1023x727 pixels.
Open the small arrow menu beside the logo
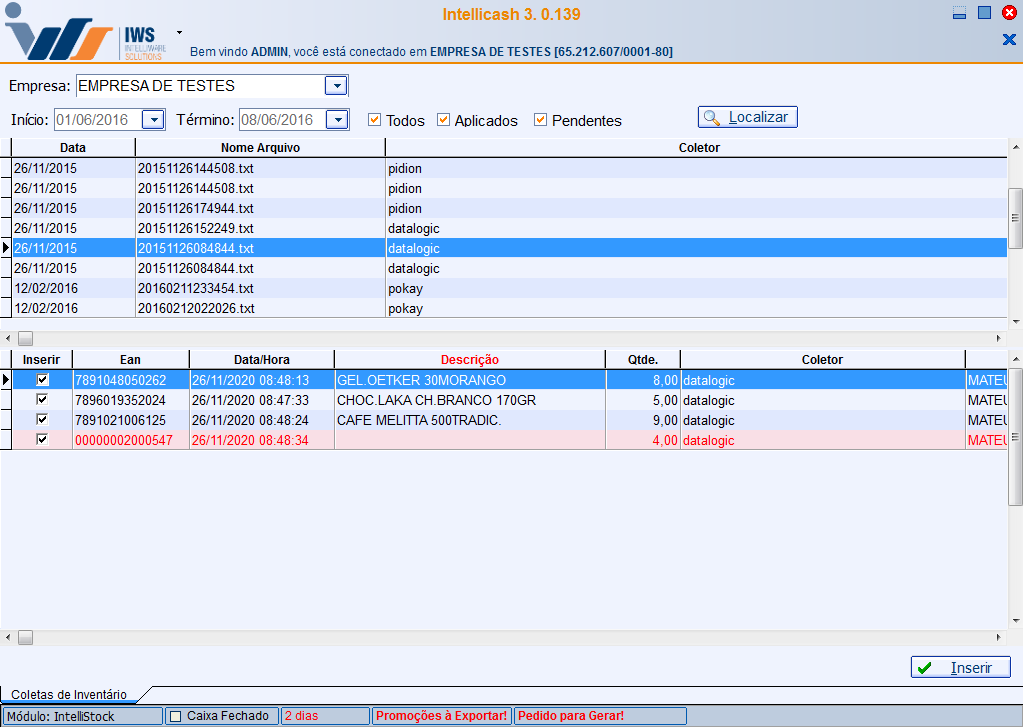click(x=179, y=32)
